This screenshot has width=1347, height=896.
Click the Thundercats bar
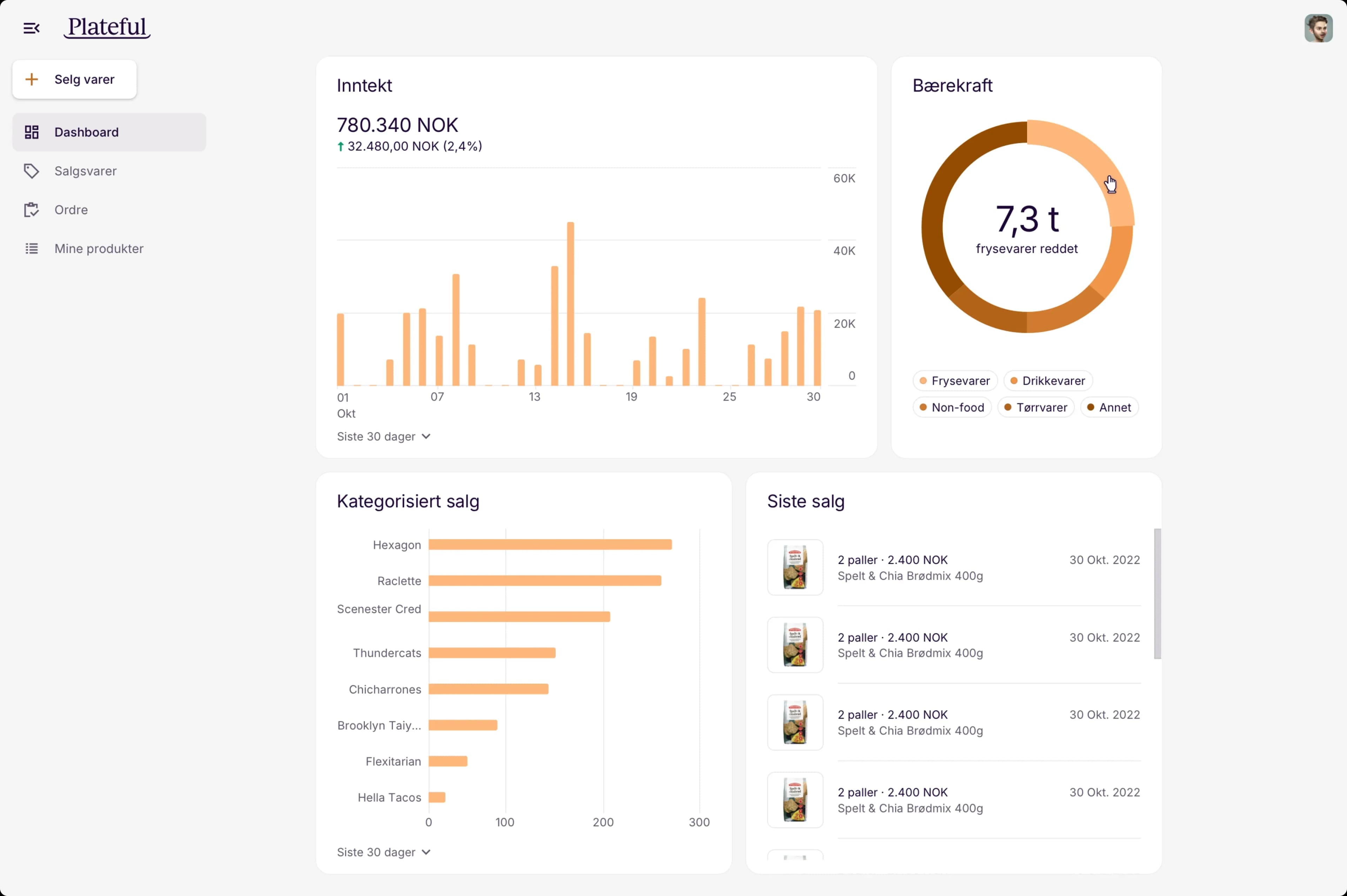pyautogui.click(x=492, y=653)
